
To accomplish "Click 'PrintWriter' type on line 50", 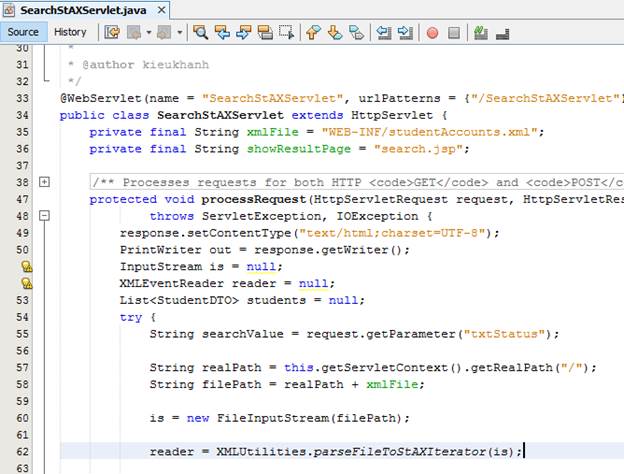I will (x=160, y=250).
